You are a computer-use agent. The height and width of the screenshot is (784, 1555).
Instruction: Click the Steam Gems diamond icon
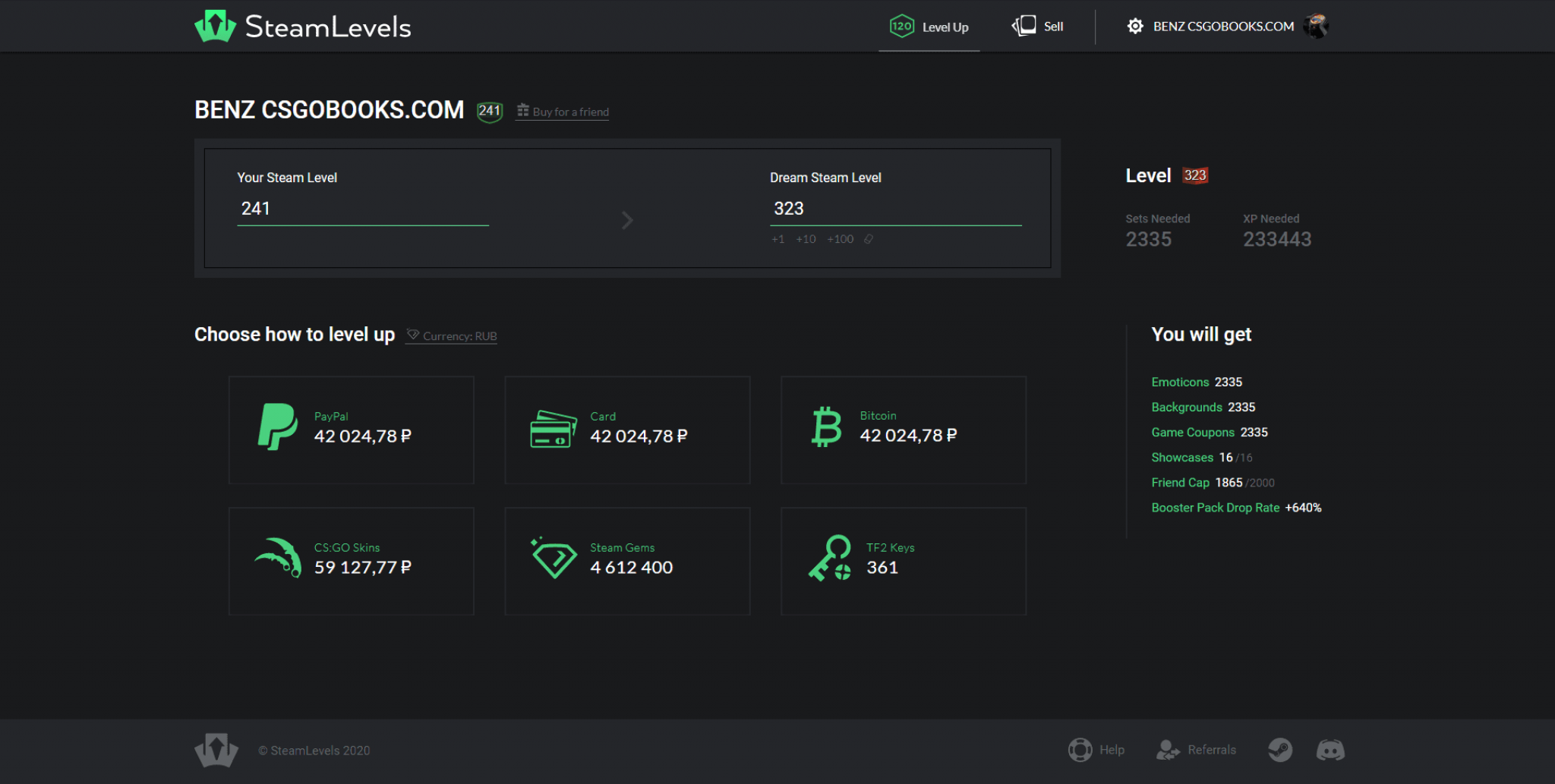(x=554, y=558)
